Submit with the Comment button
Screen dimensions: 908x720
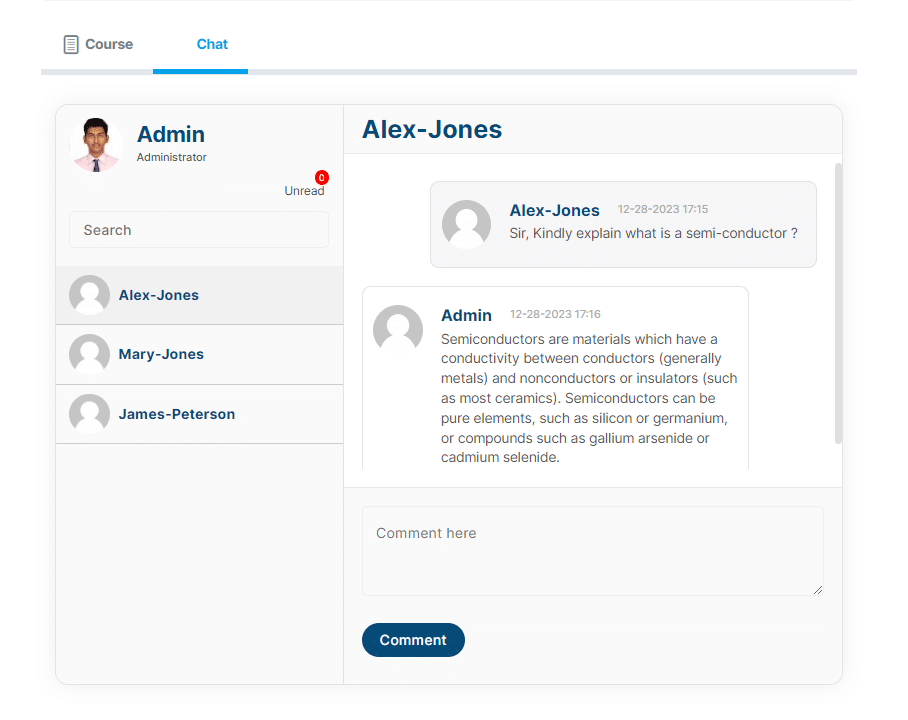tap(413, 640)
